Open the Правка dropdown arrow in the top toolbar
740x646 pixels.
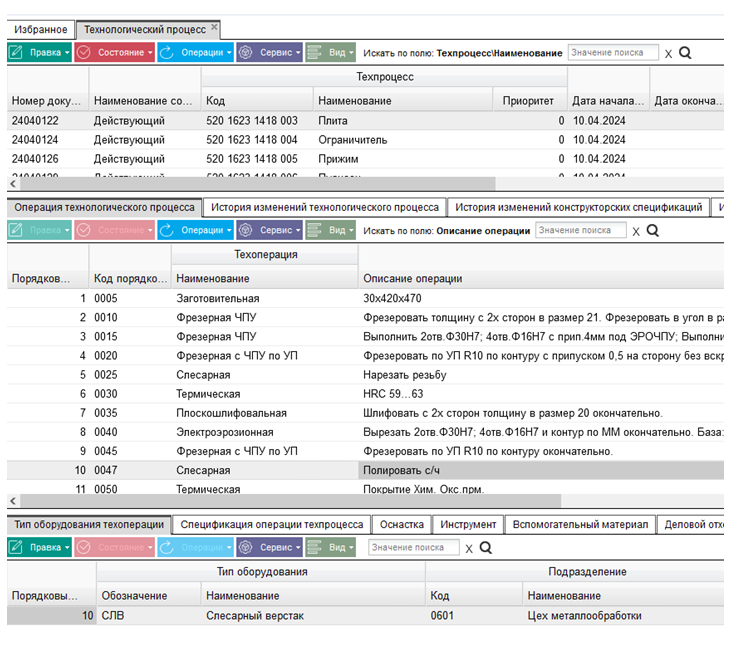[67, 52]
